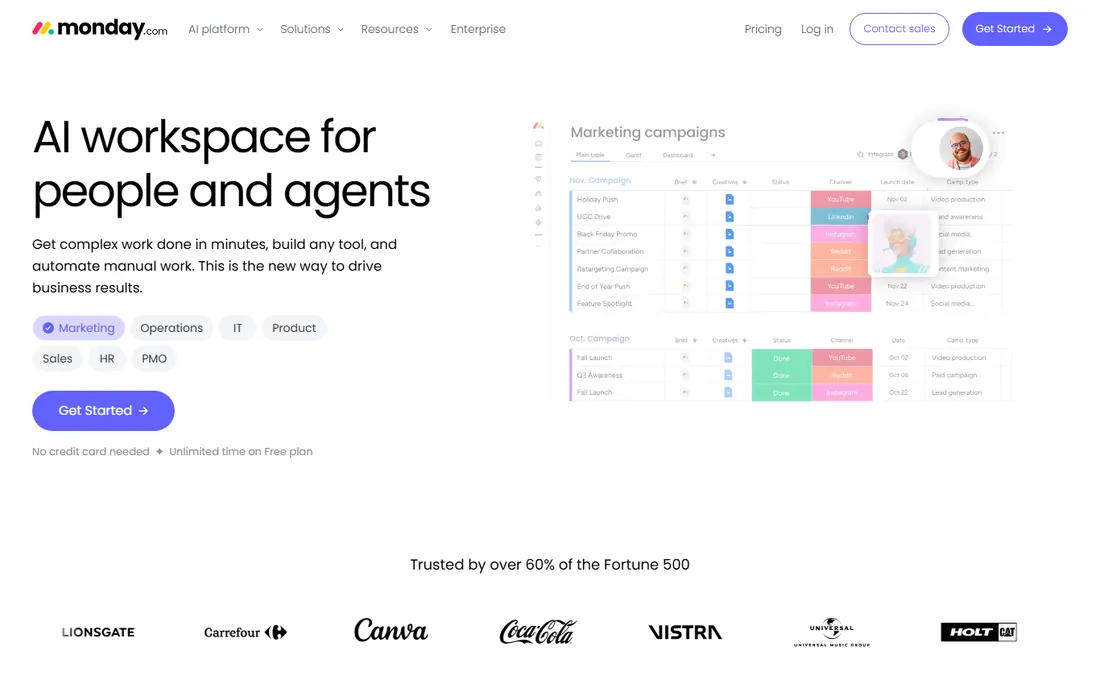1100x688 pixels.
Task: Select the IT chip
Action: [x=237, y=328]
